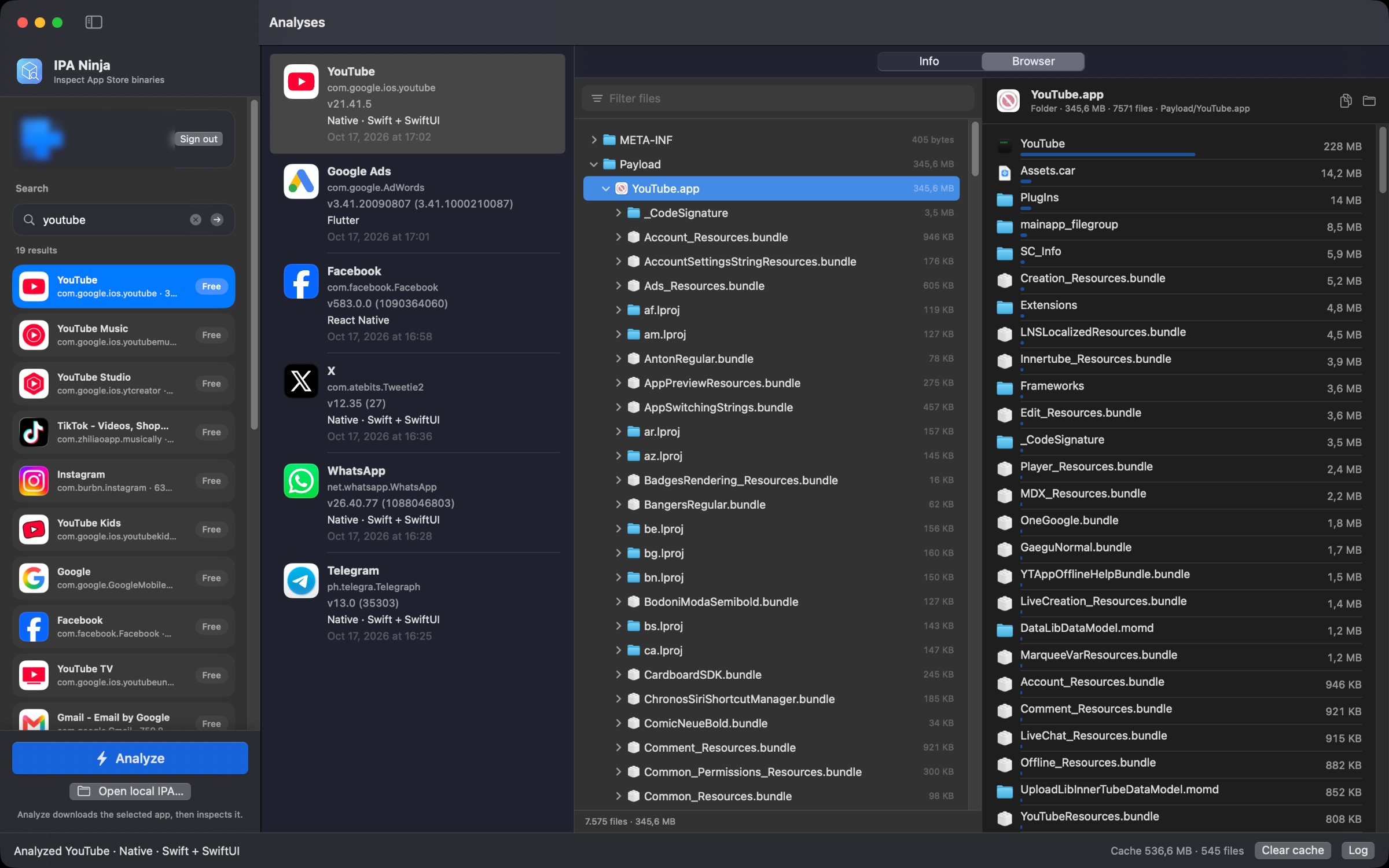This screenshot has width=1389, height=868.
Task: Open the X analysis app icon
Action: 301,381
